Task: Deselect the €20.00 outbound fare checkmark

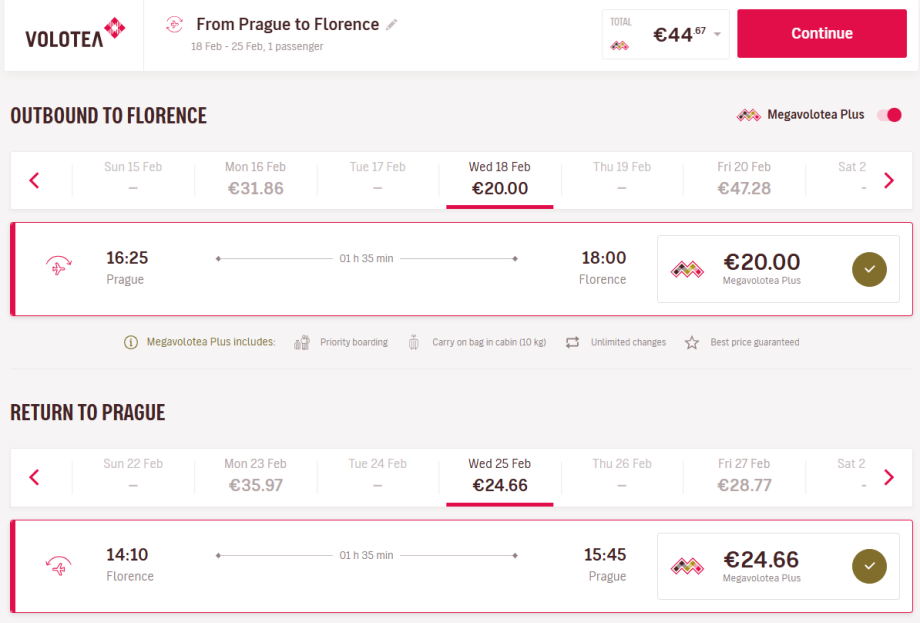Action: (x=869, y=268)
